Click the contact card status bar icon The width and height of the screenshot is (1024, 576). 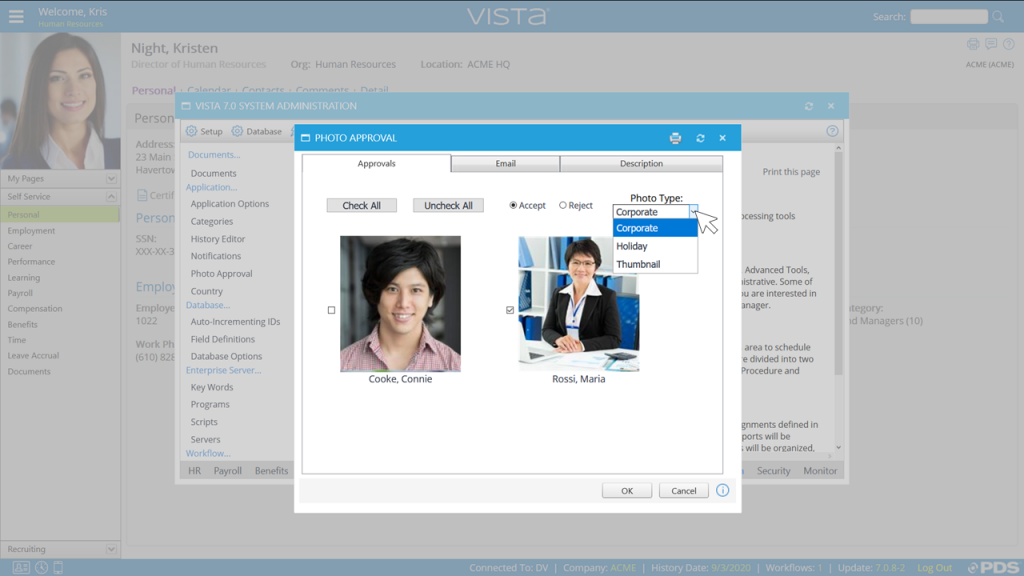click(21, 568)
